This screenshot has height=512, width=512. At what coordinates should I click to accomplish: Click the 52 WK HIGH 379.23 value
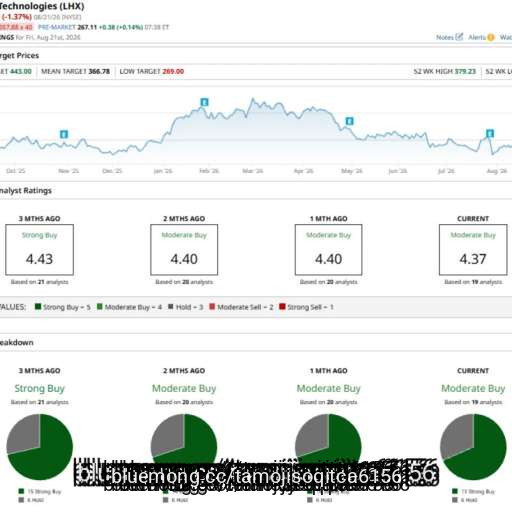[x=465, y=71]
